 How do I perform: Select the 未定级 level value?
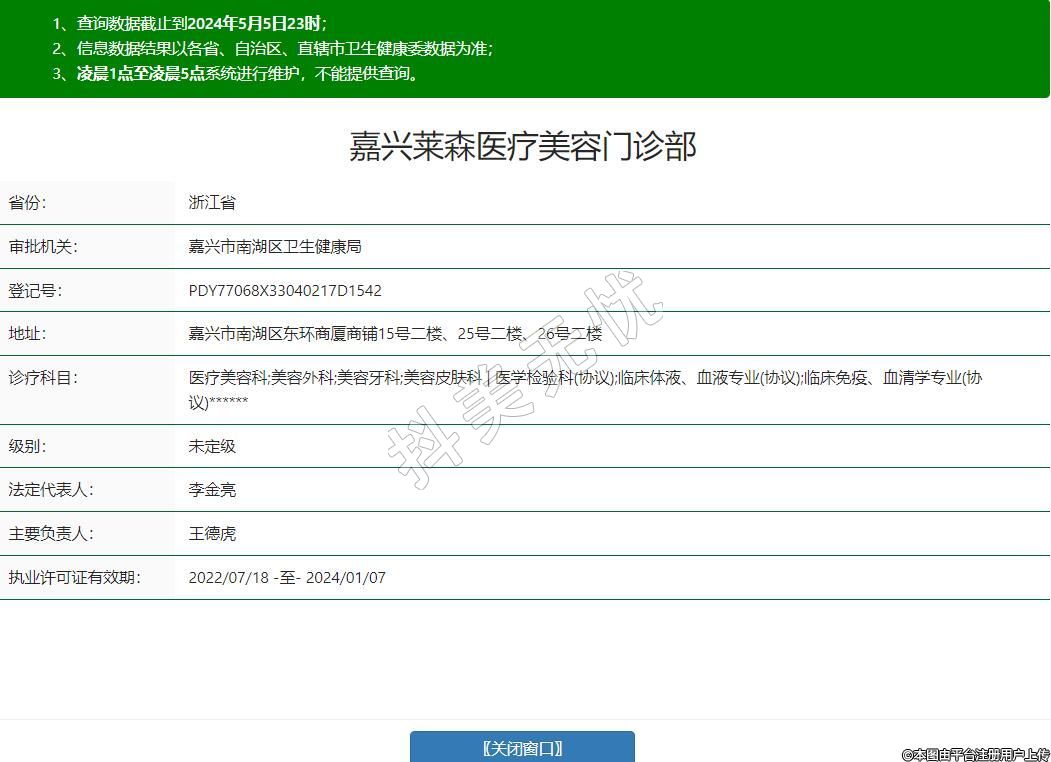coord(212,446)
